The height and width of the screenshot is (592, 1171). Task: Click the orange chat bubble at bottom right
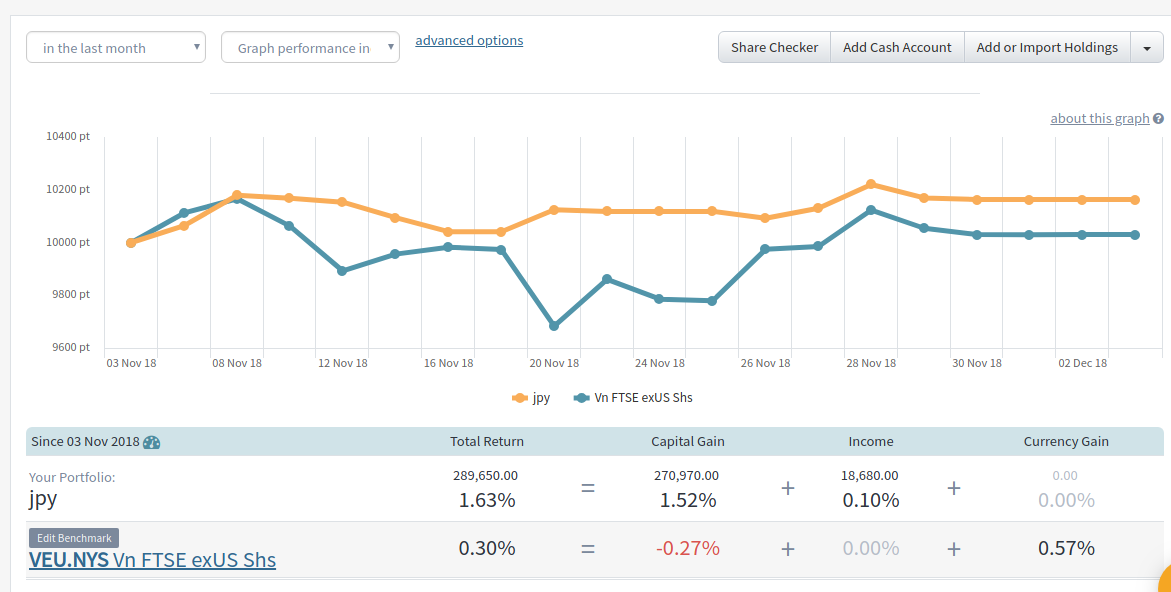click(1164, 580)
